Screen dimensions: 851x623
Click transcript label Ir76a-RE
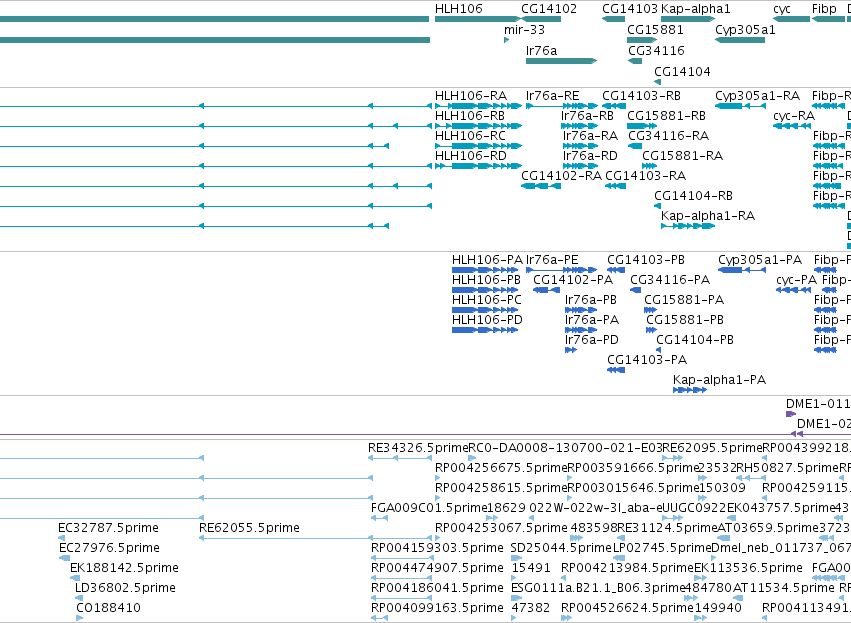point(552,96)
